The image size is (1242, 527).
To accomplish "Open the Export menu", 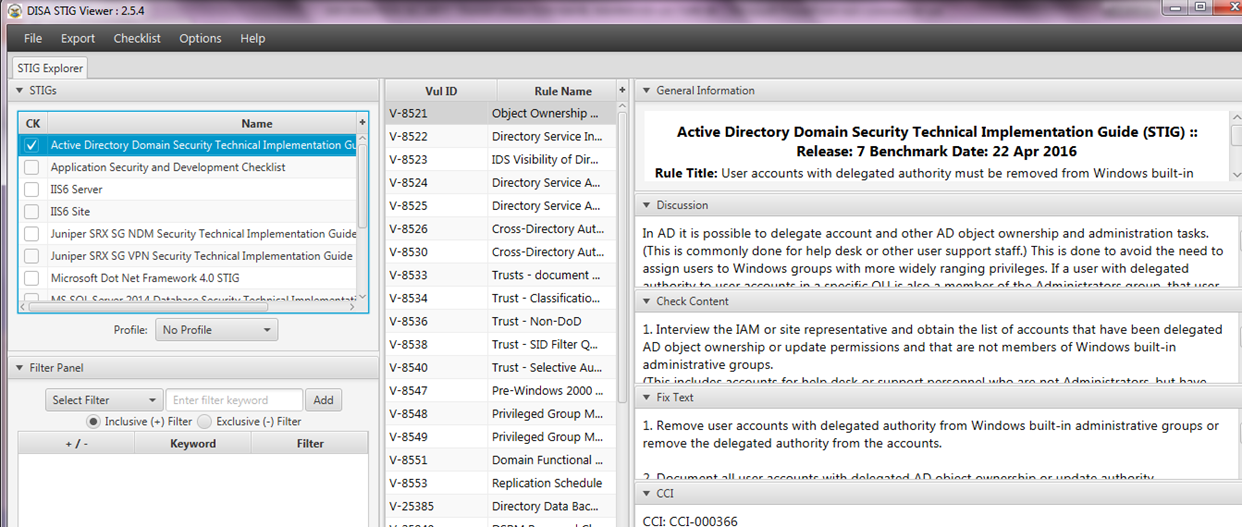I will pyautogui.click(x=78, y=38).
